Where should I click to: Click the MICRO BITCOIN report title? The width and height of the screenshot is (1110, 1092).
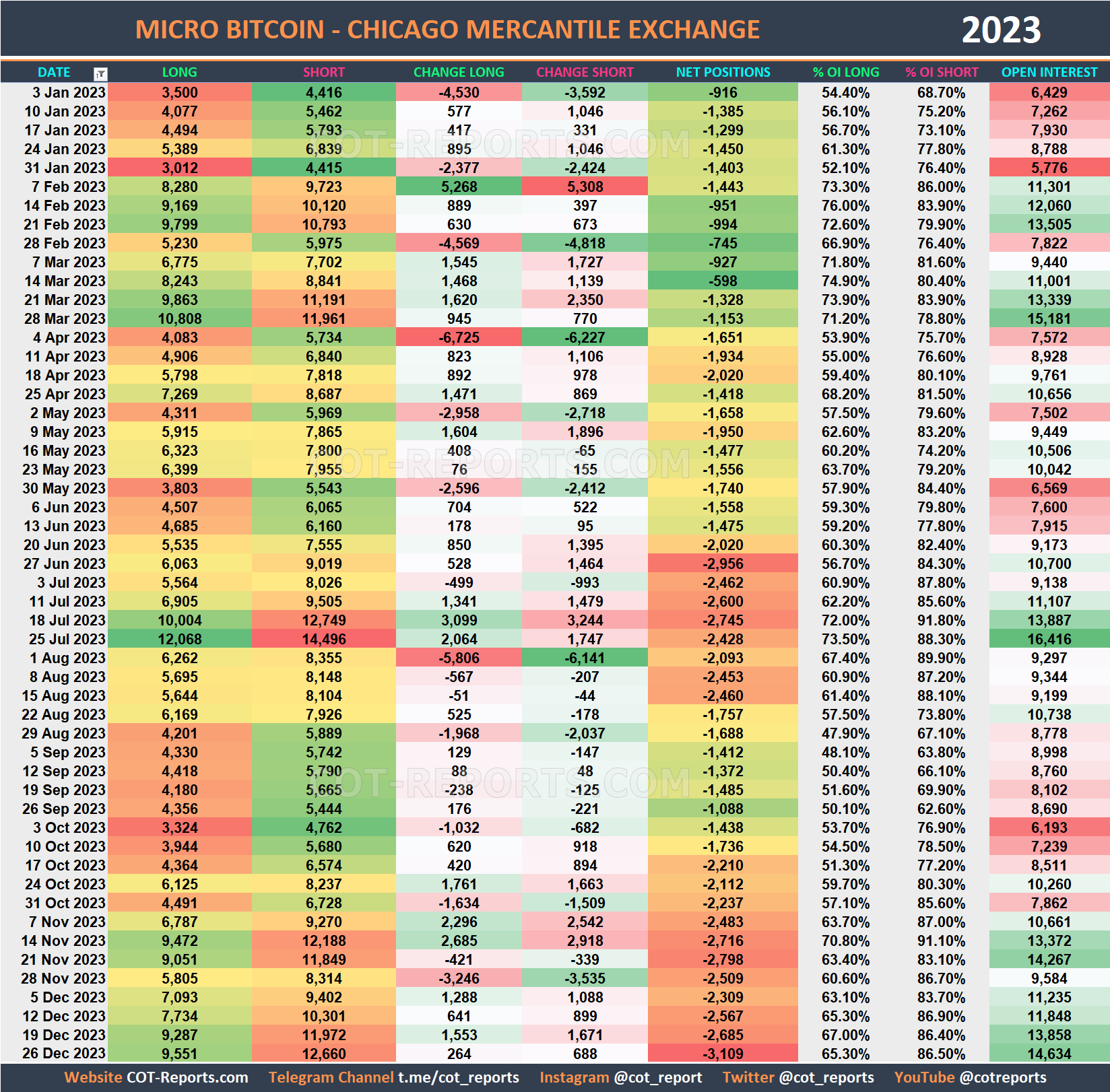448,29
